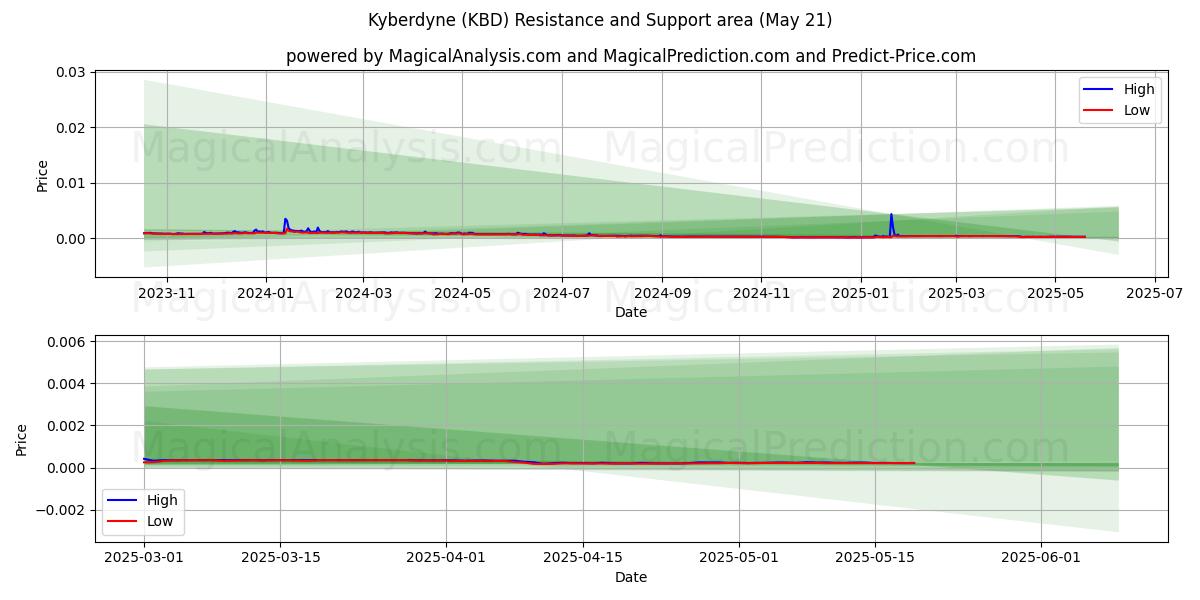Click the '0.00' y-axis label in upper chart
The height and width of the screenshot is (600, 1200).
73,239
